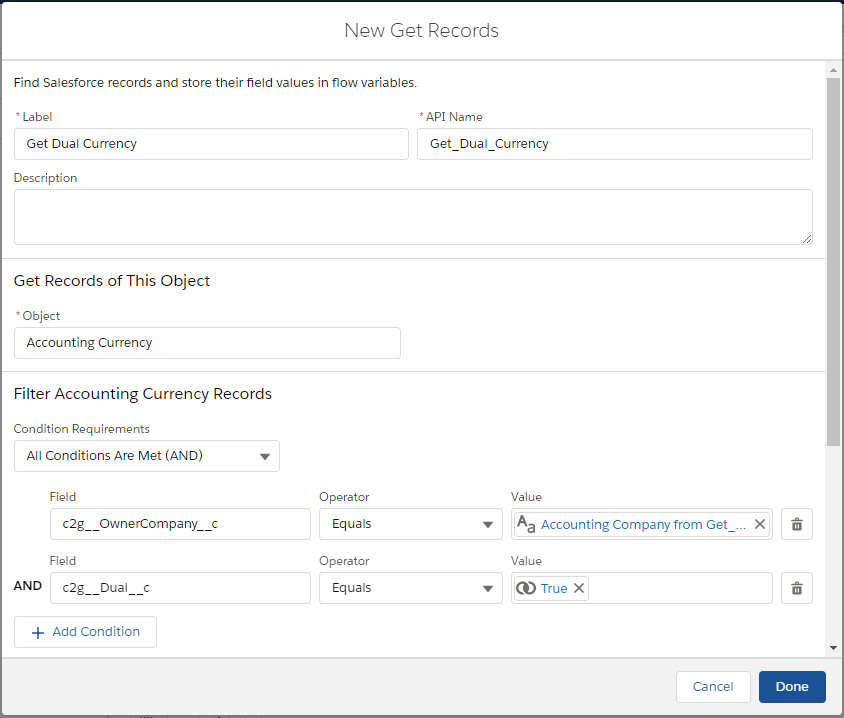The image size is (844, 718).
Task: Cancel the New Get Records dialog
Action: (x=713, y=687)
